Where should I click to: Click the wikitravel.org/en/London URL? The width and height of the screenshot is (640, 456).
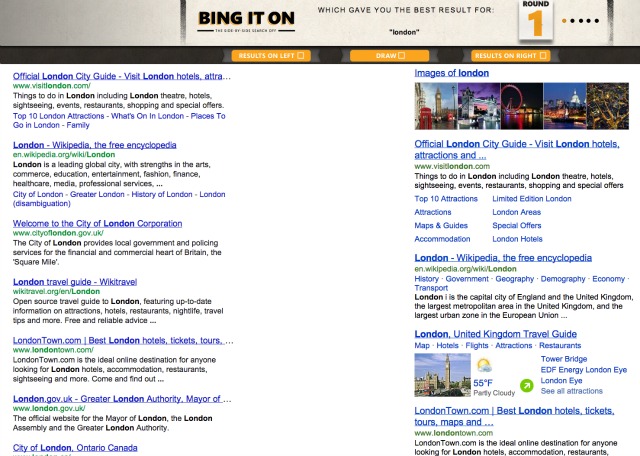point(56,291)
